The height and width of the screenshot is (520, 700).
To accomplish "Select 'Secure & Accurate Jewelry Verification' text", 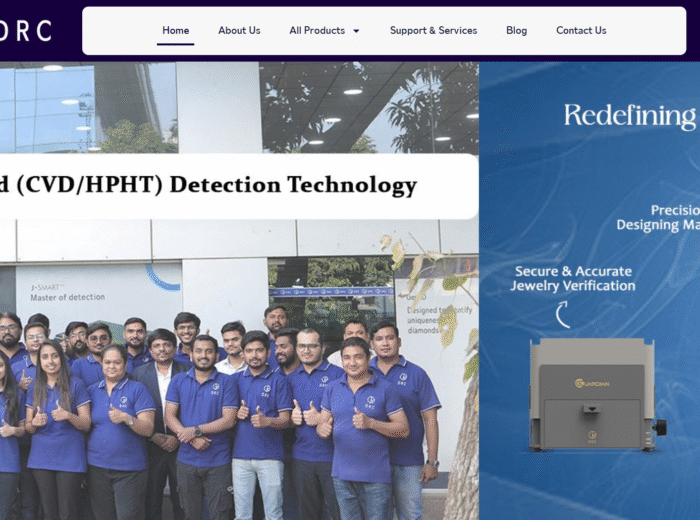I will tap(573, 278).
